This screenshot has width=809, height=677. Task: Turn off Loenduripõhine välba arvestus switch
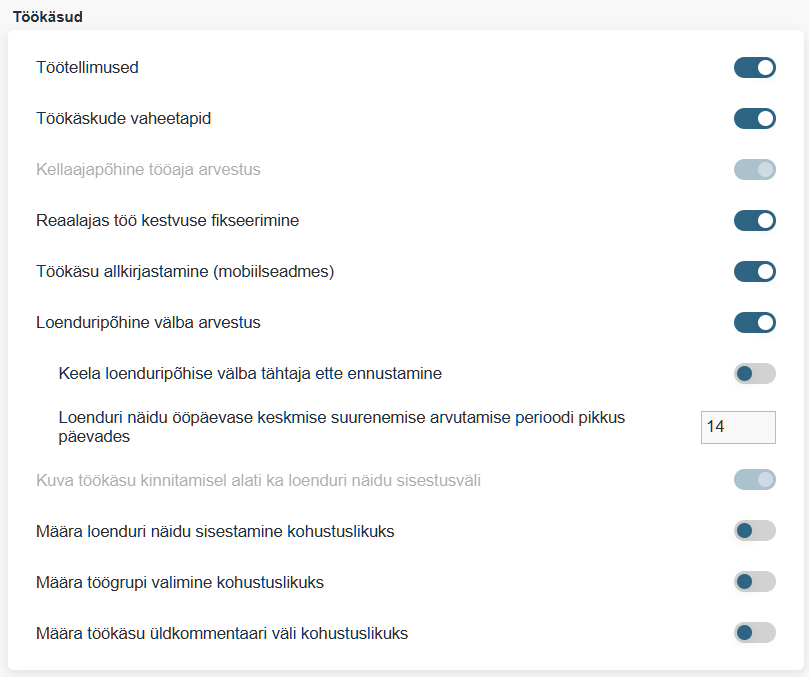pyautogui.click(x=754, y=322)
